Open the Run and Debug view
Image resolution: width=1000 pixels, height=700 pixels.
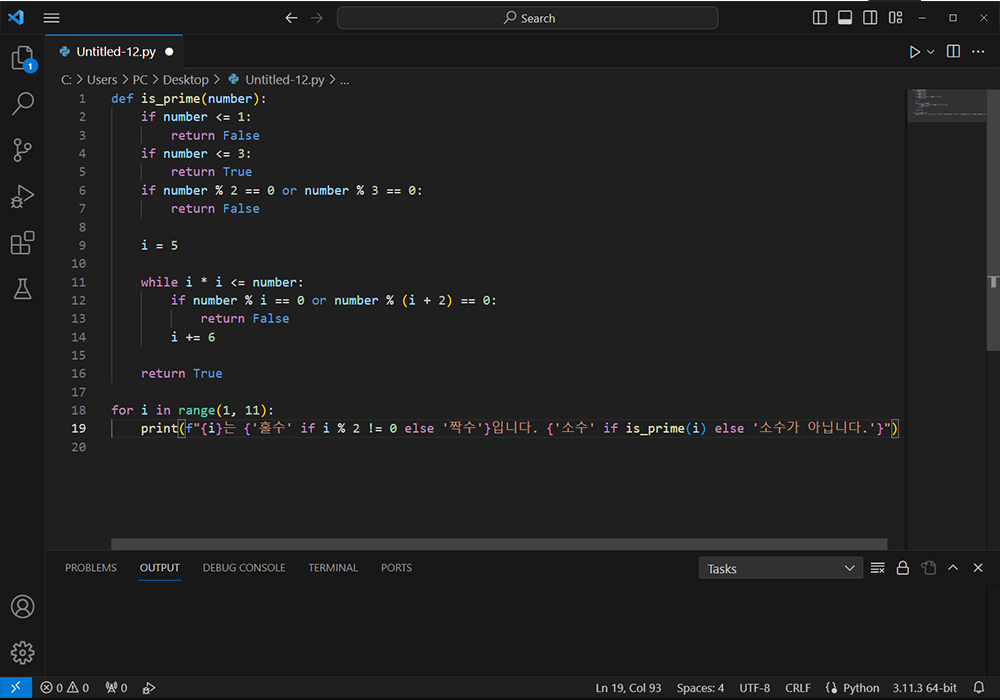tap(23, 196)
